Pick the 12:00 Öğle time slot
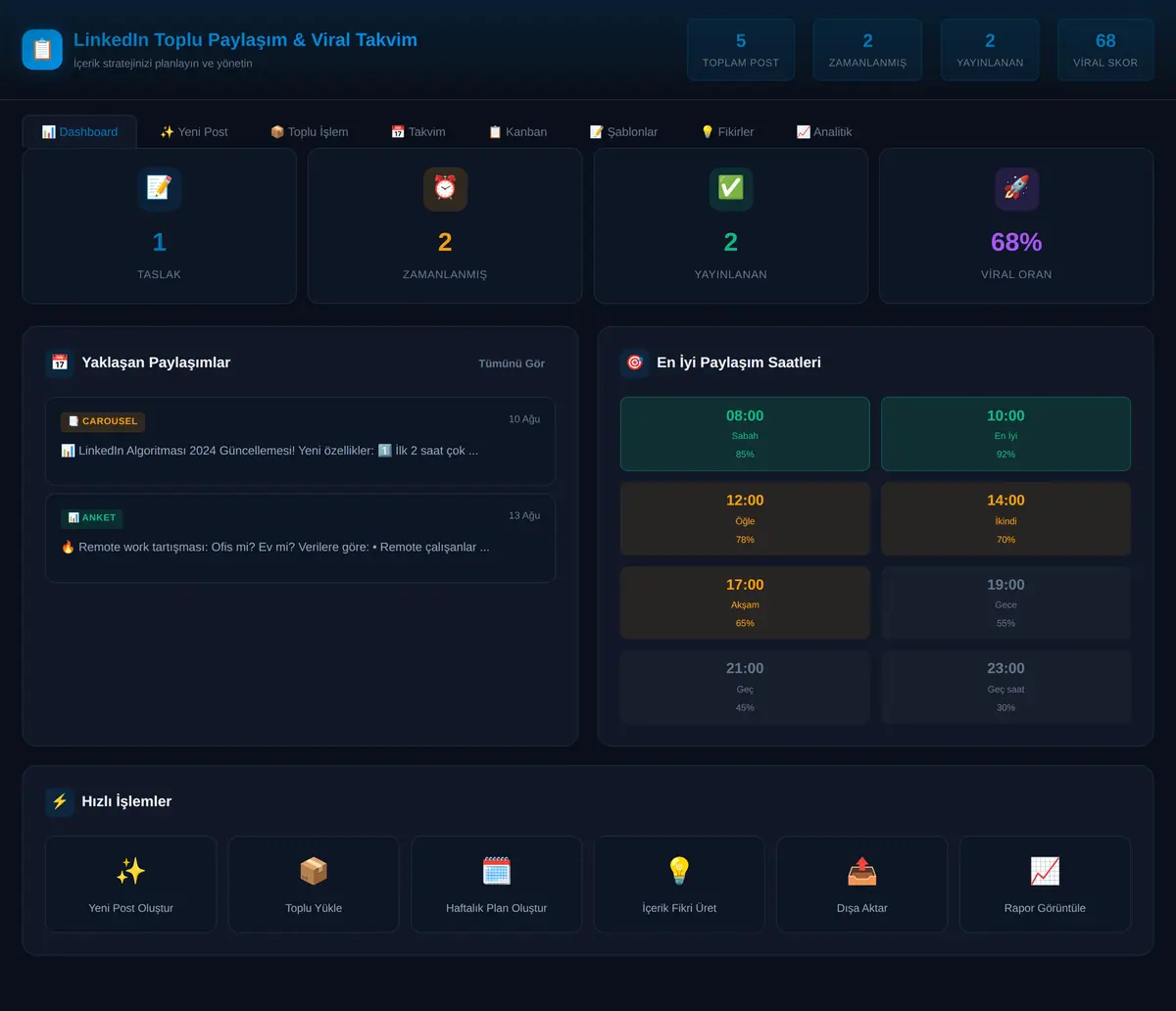This screenshot has width=1176, height=1011. click(745, 518)
